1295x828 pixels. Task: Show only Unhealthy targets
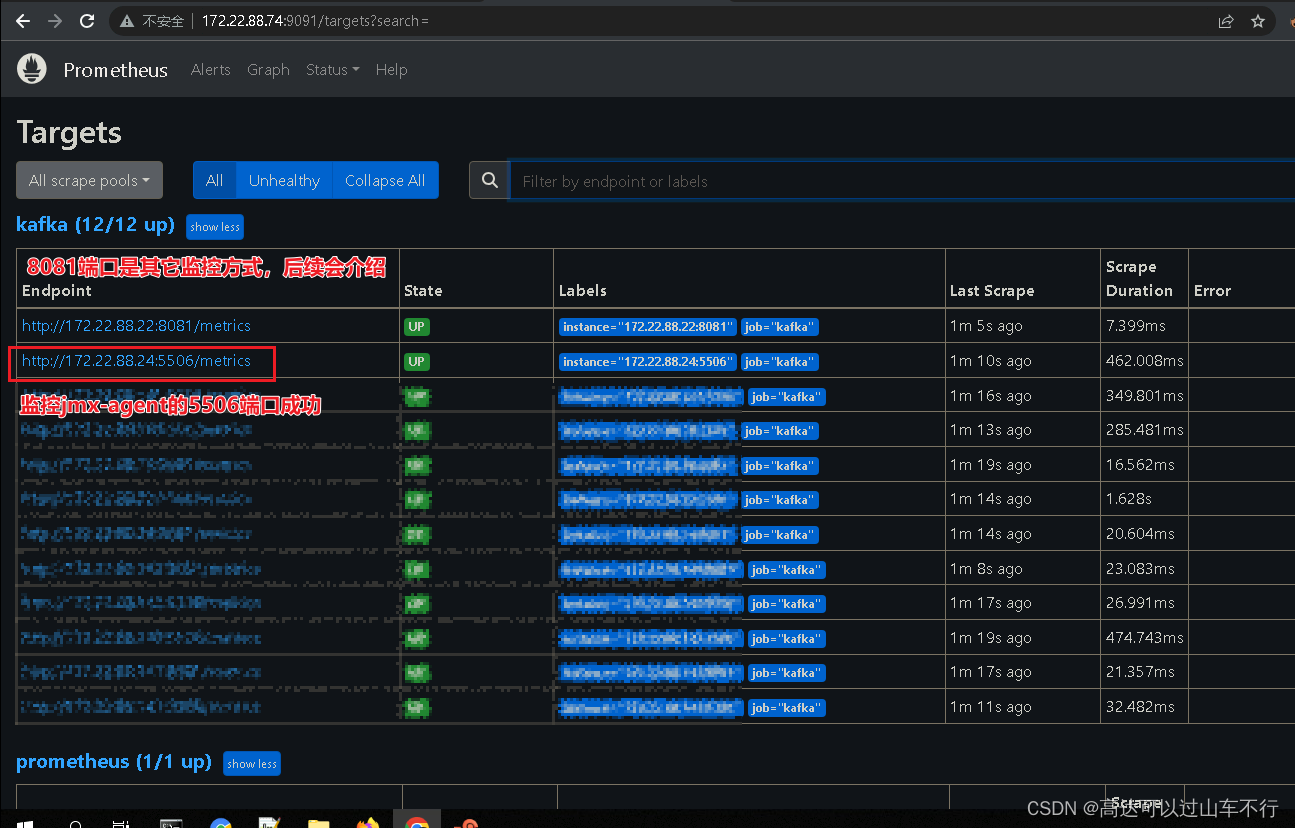pyautogui.click(x=284, y=180)
